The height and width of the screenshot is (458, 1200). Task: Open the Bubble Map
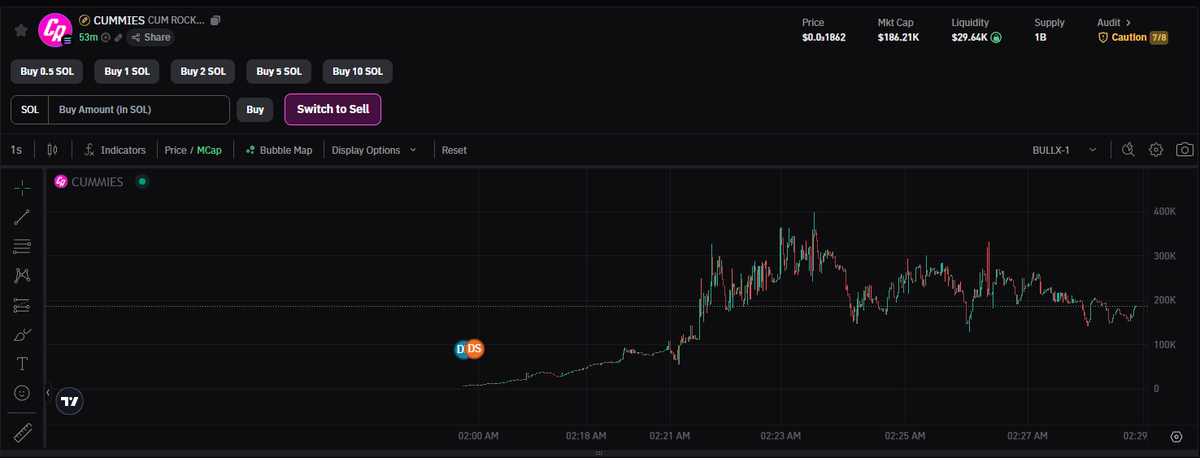pos(279,150)
